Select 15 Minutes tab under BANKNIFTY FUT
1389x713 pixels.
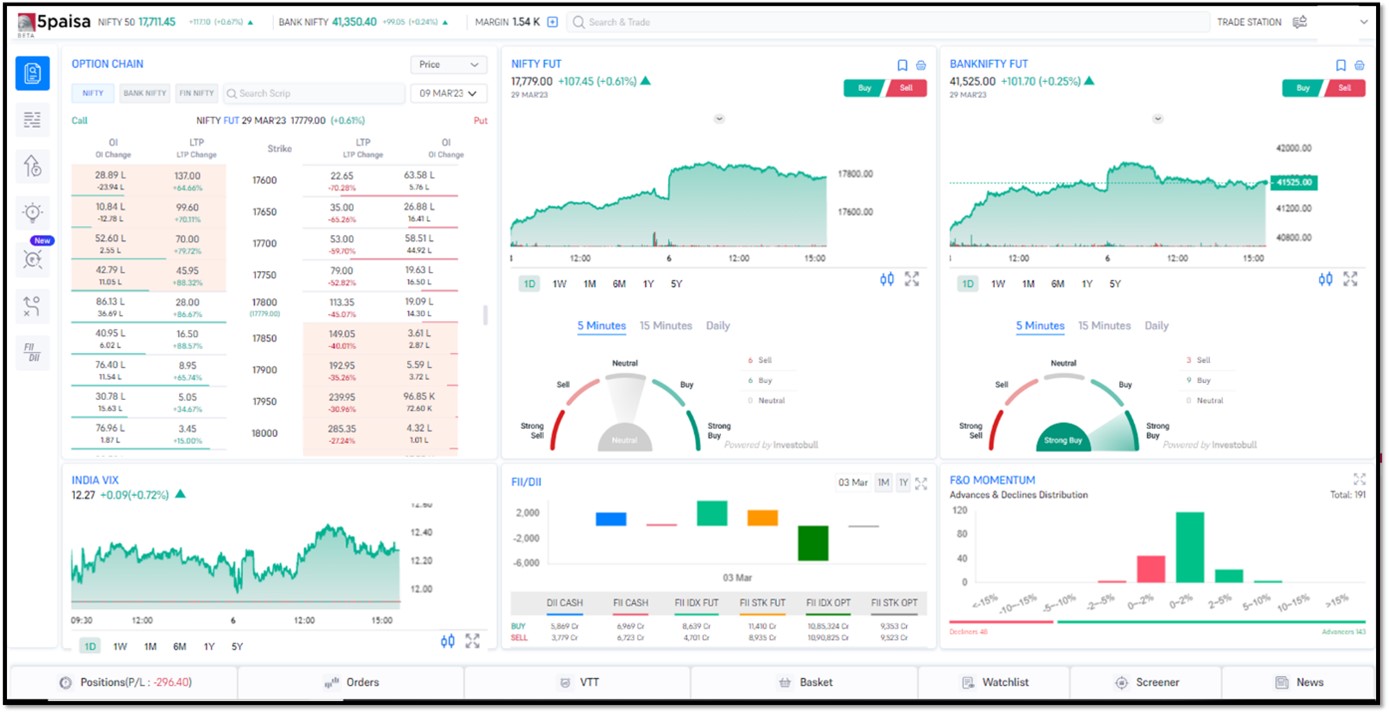(1105, 326)
